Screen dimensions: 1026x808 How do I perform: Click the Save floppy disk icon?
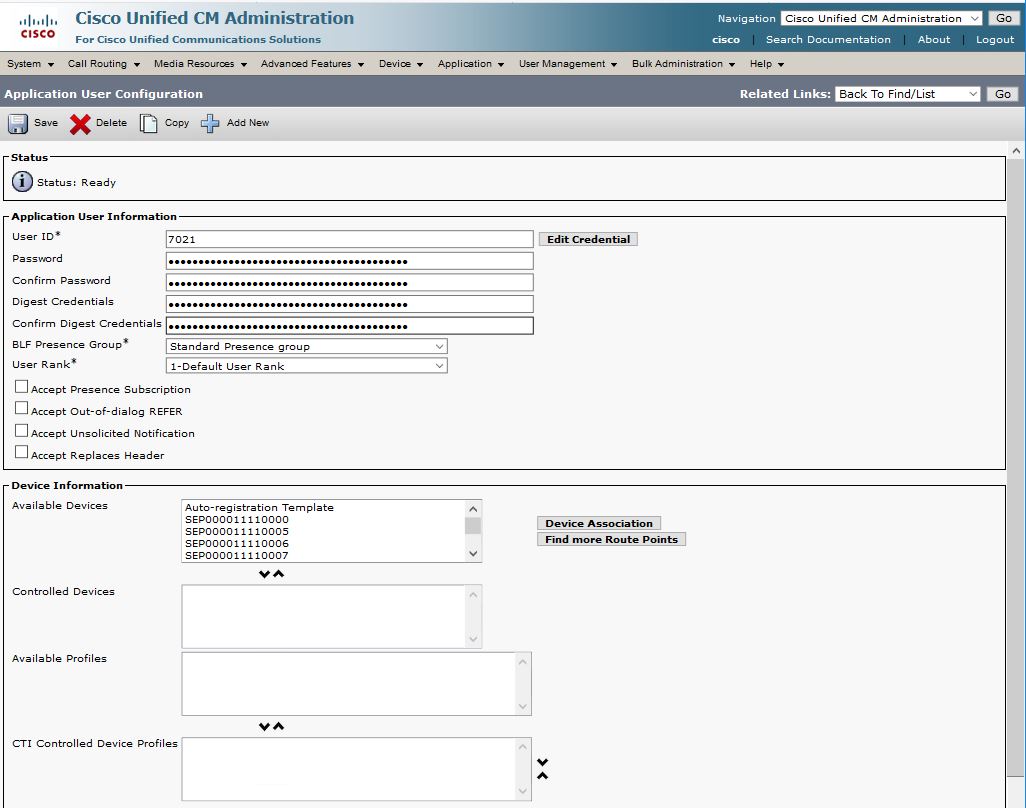[18, 124]
